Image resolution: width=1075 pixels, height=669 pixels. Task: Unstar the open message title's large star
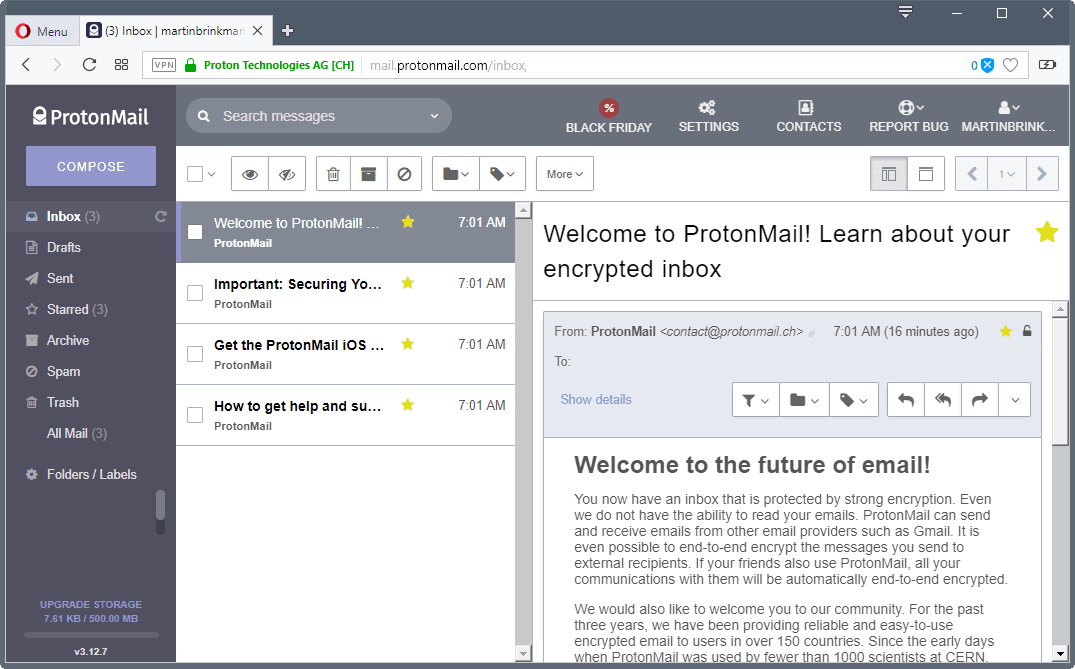tap(1047, 232)
